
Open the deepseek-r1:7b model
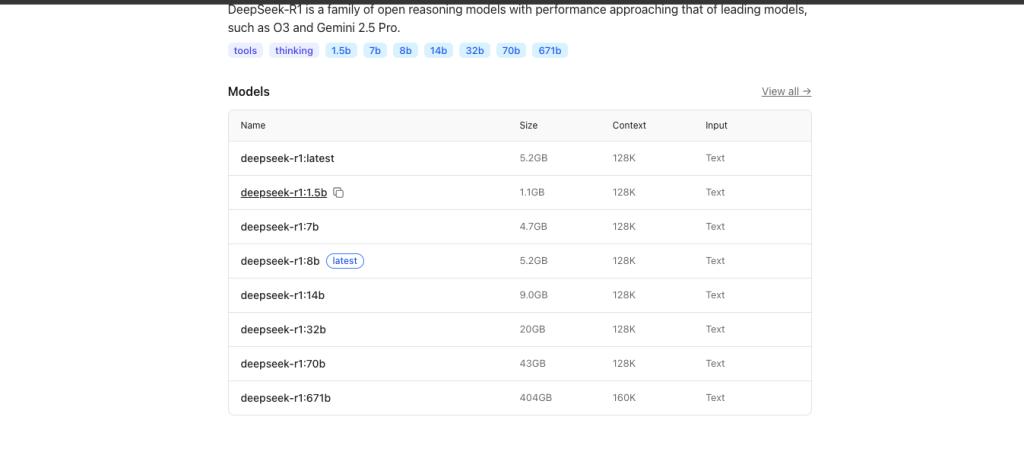tap(279, 226)
